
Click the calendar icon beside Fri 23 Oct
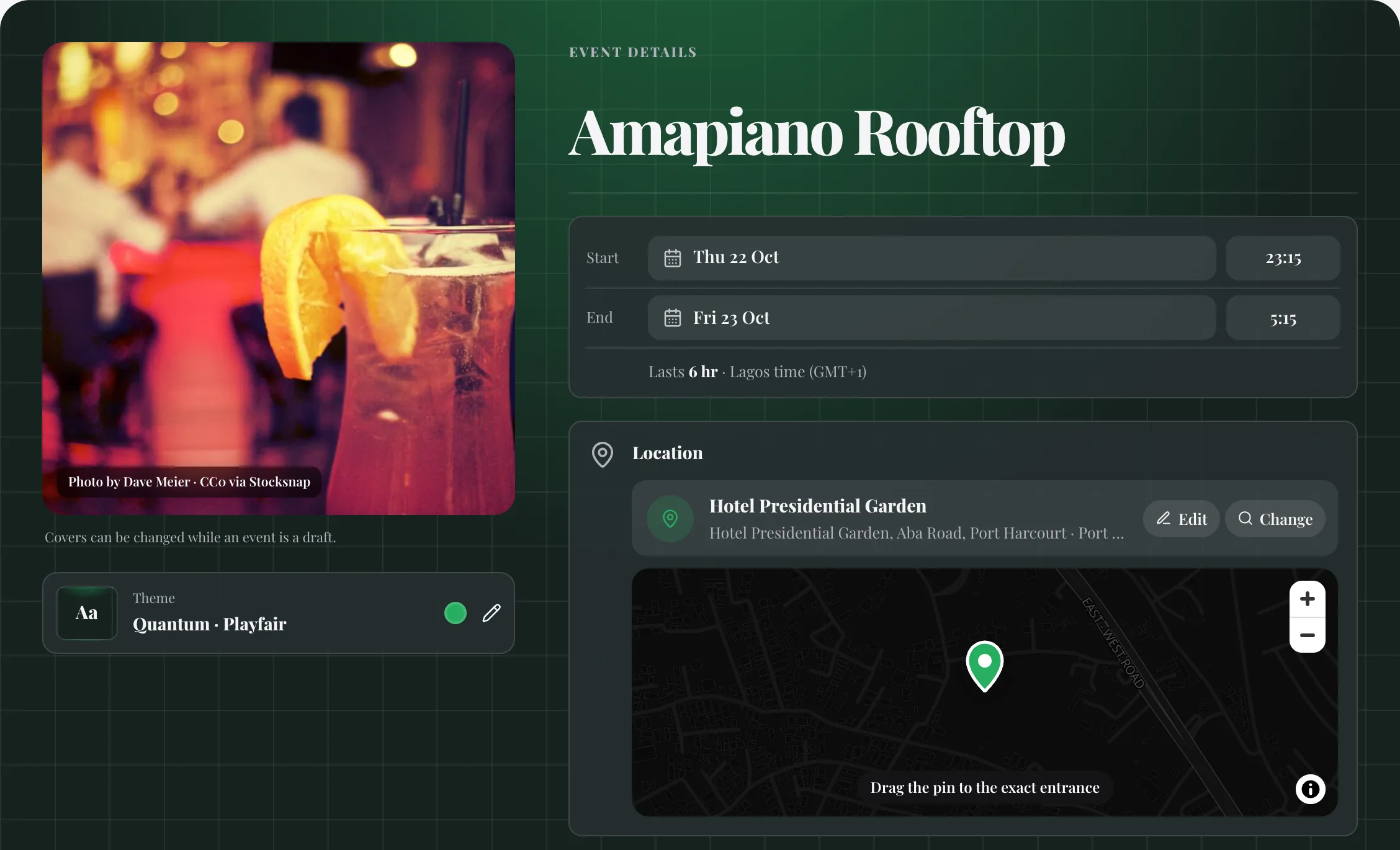(673, 318)
